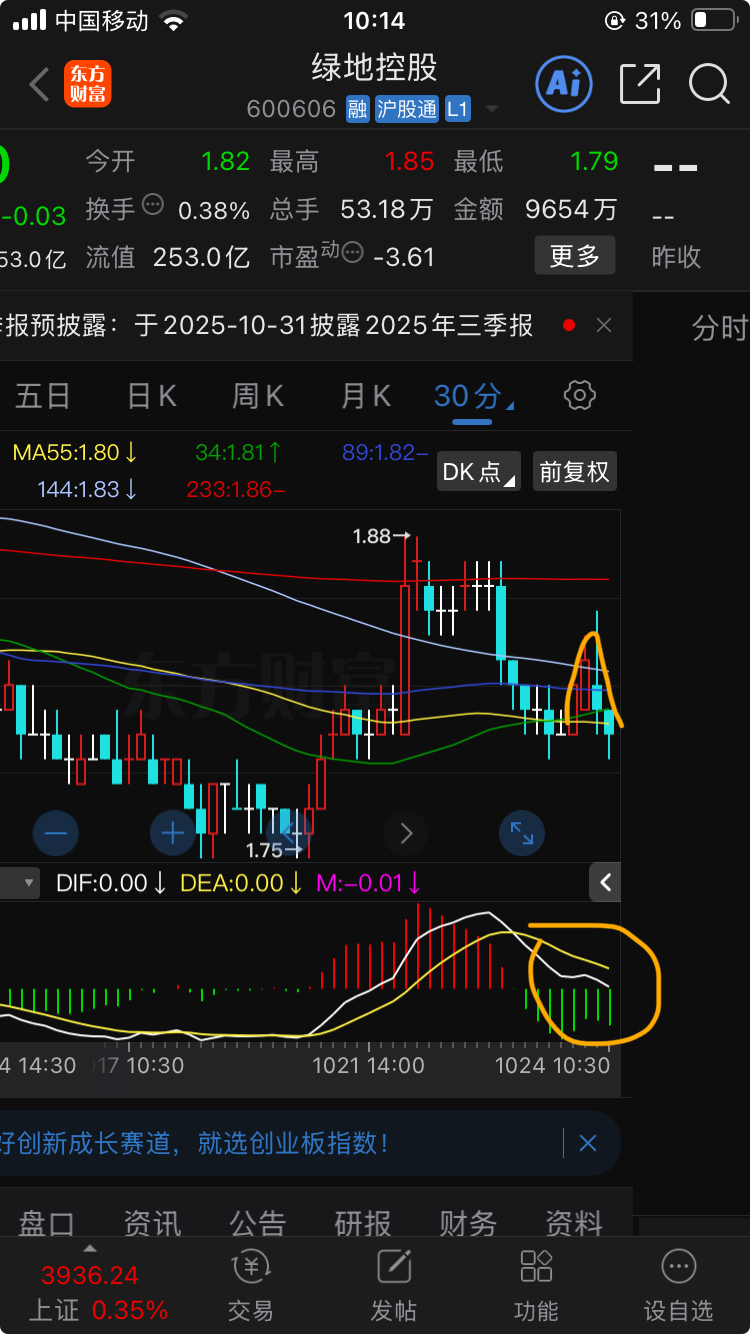This screenshot has height=1334, width=750.
Task: Tap the share export icon
Action: [640, 84]
